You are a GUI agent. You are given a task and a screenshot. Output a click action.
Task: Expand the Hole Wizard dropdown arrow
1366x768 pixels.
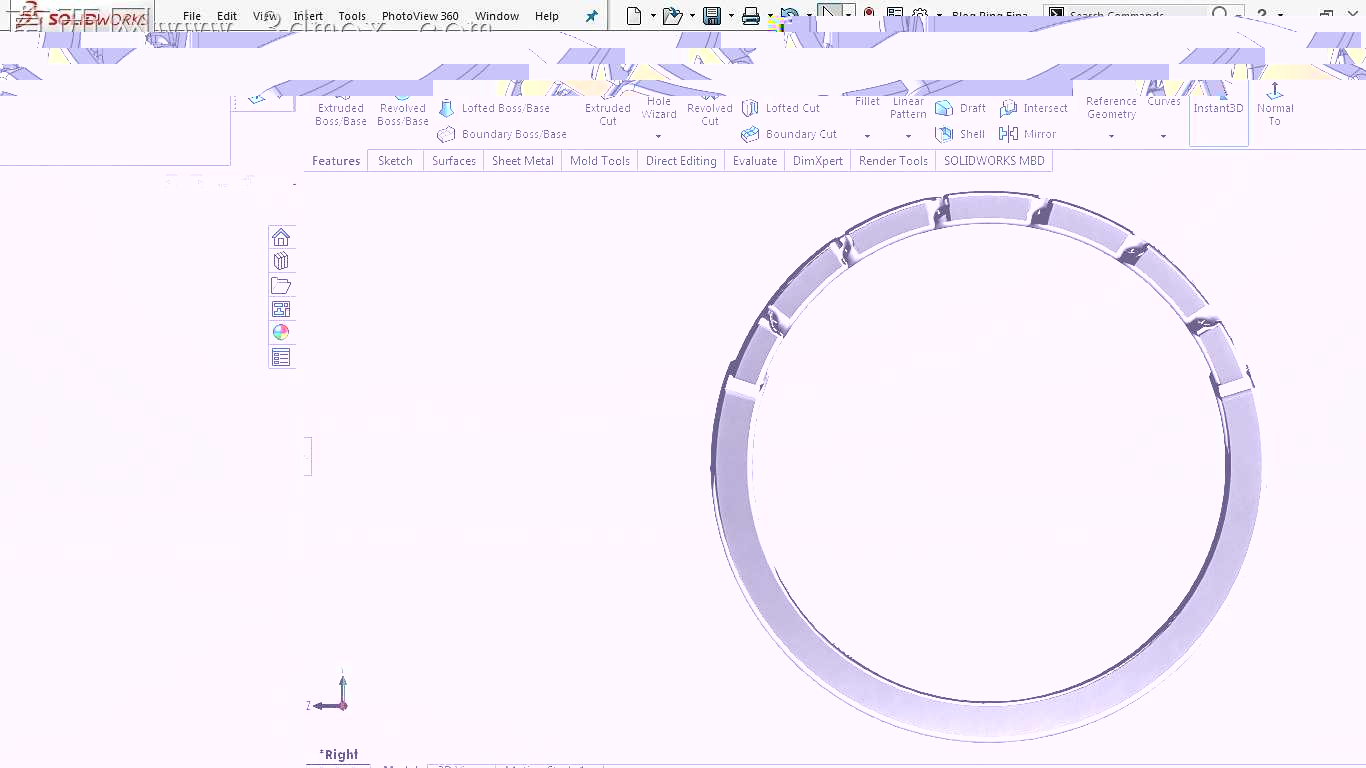pyautogui.click(x=659, y=136)
